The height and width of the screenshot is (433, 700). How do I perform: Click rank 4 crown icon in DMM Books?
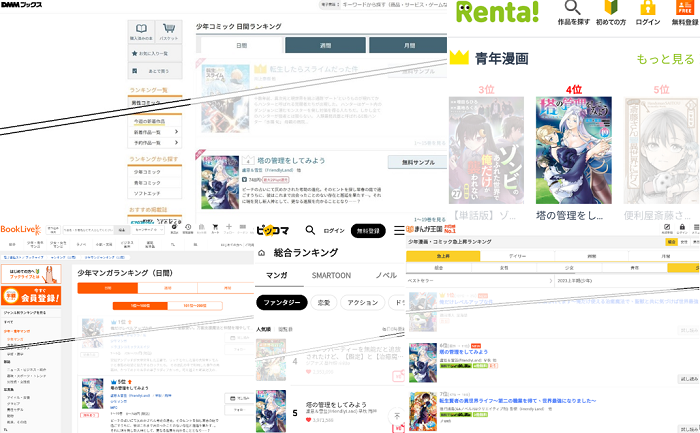coord(248,160)
